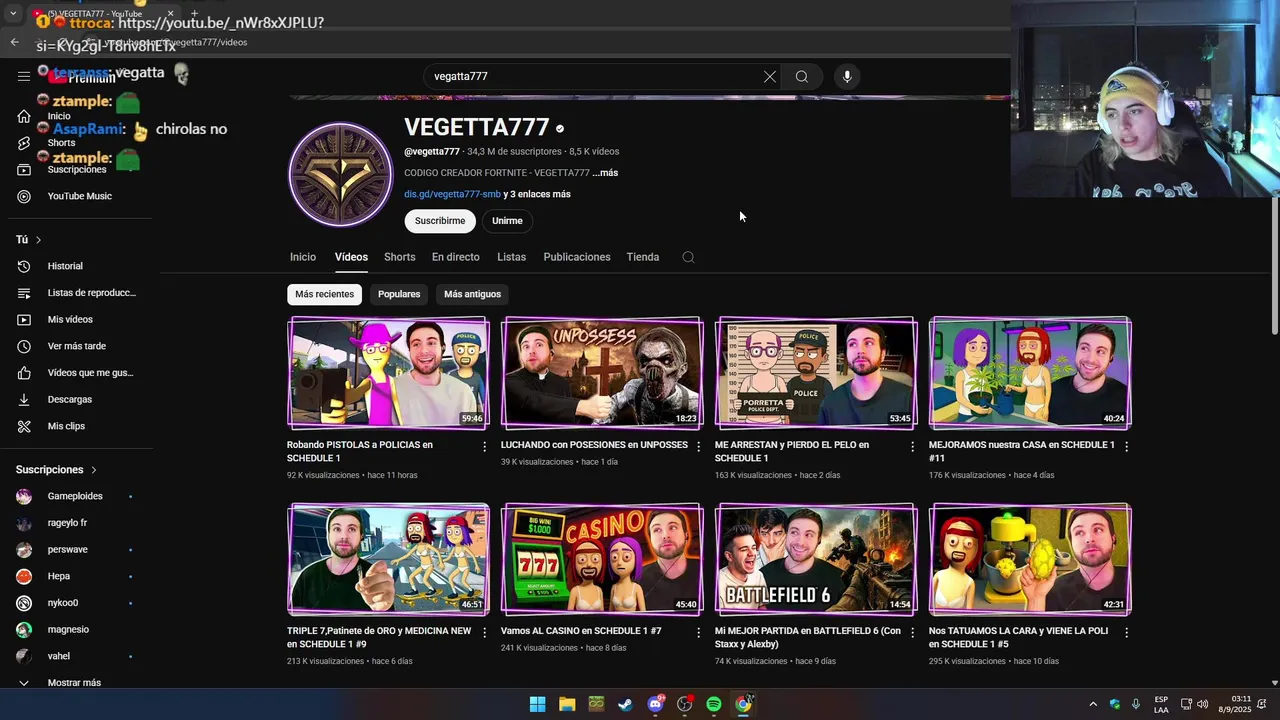Open the 'y 3 enlaces más' links

pos(537,194)
